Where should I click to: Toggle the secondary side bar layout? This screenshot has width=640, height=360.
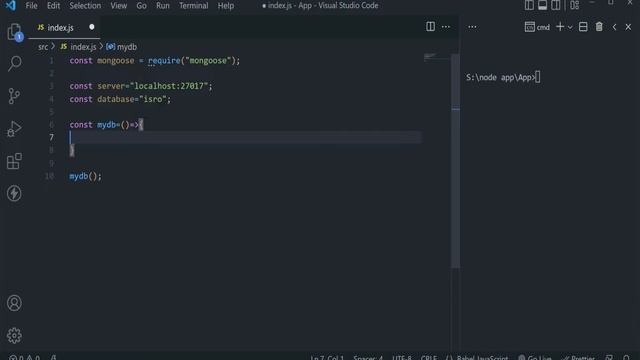coord(556,5)
